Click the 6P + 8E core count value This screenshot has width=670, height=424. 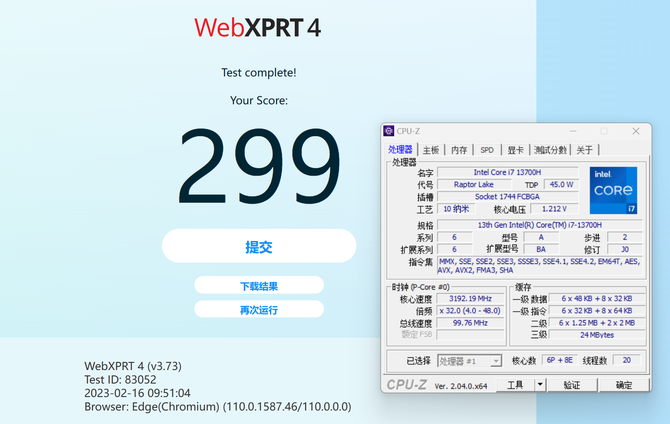coord(559,360)
